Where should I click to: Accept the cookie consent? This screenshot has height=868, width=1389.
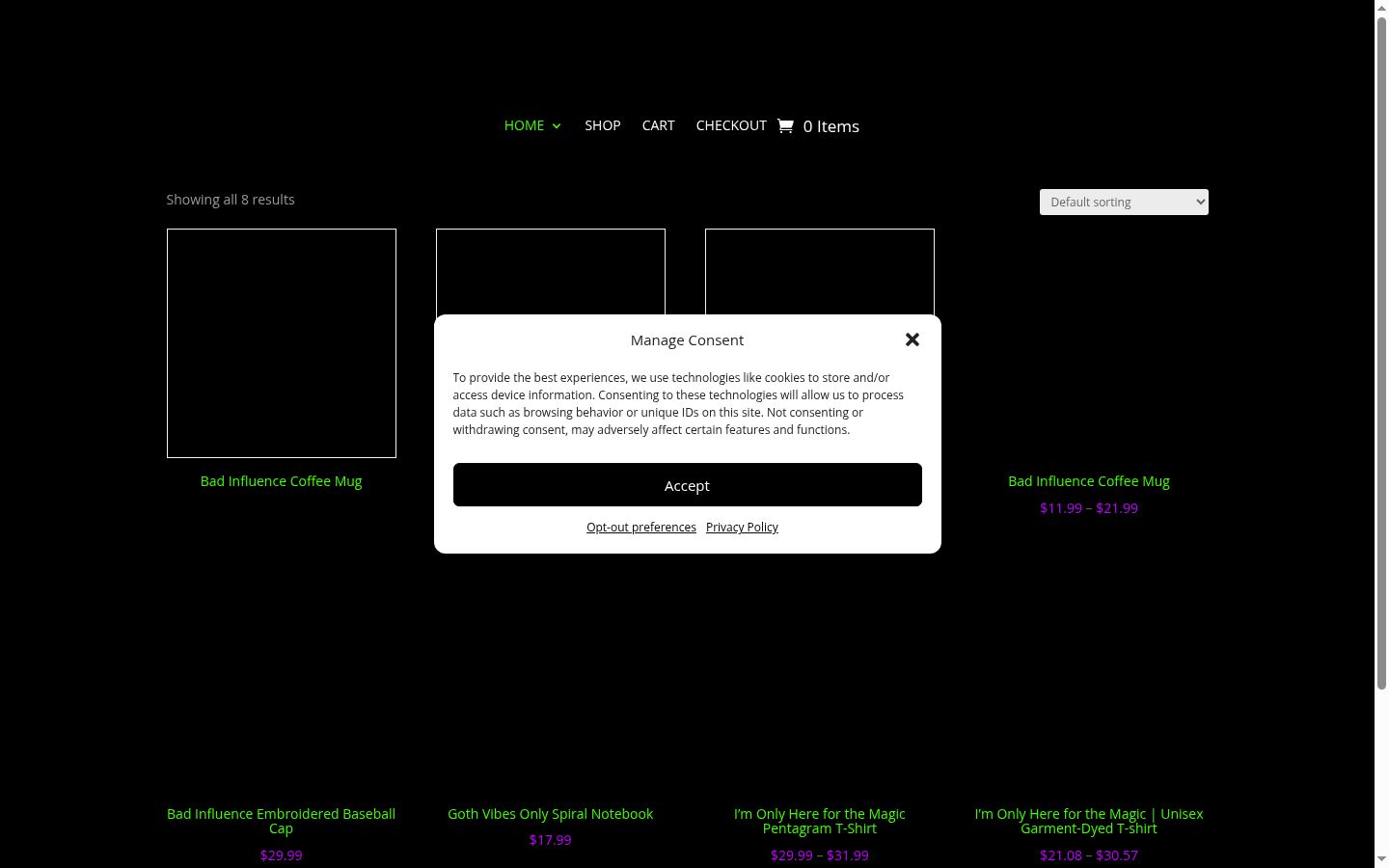(687, 485)
